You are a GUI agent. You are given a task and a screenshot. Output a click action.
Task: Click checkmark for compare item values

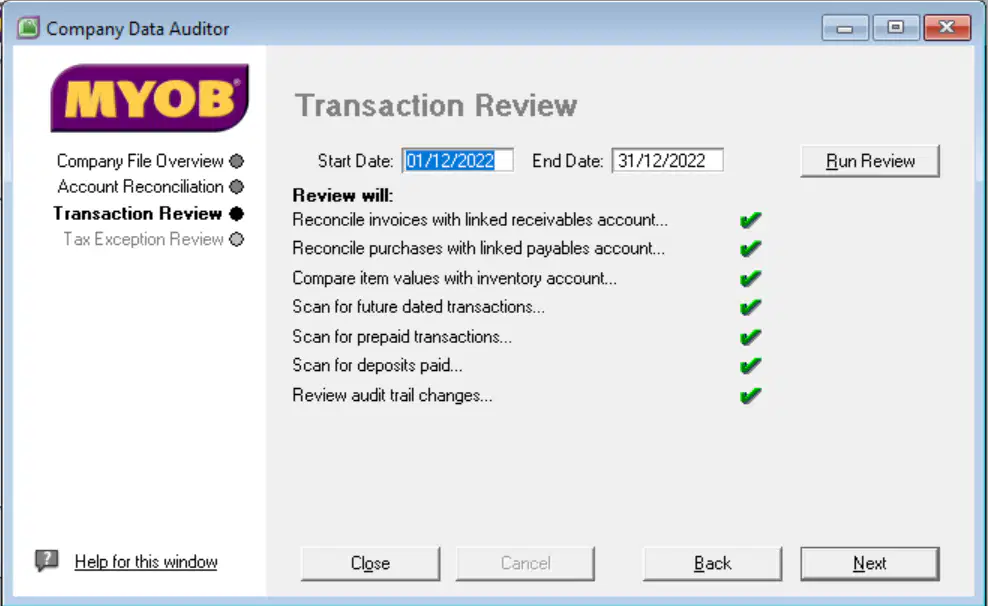click(x=750, y=278)
